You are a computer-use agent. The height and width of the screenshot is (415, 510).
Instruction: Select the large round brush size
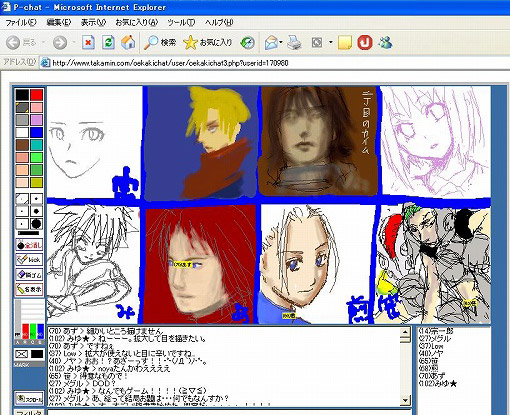click(x=36, y=224)
